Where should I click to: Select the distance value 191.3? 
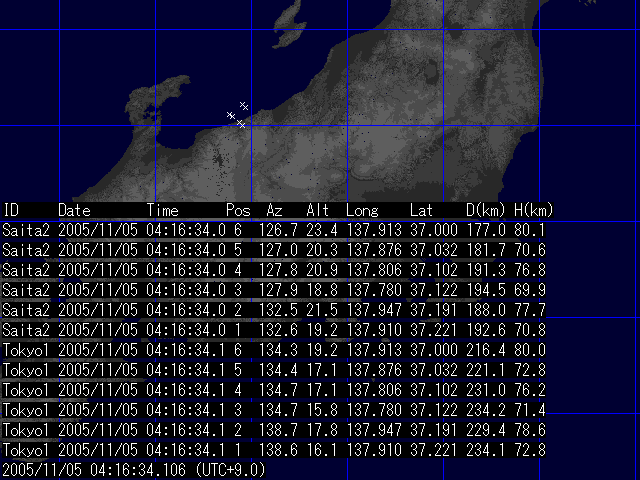point(486,270)
